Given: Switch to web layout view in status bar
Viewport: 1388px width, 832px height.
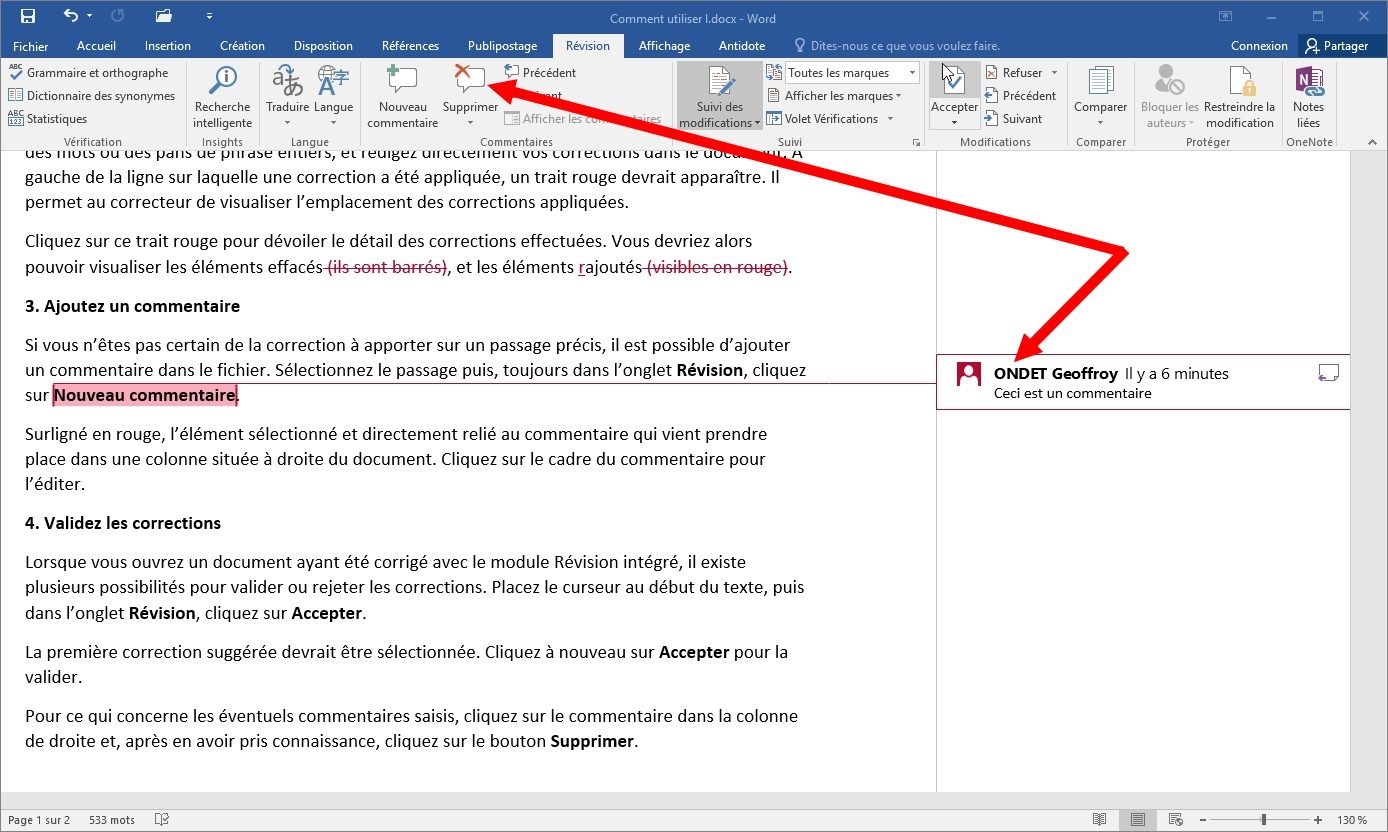Looking at the screenshot, I should [1175, 820].
